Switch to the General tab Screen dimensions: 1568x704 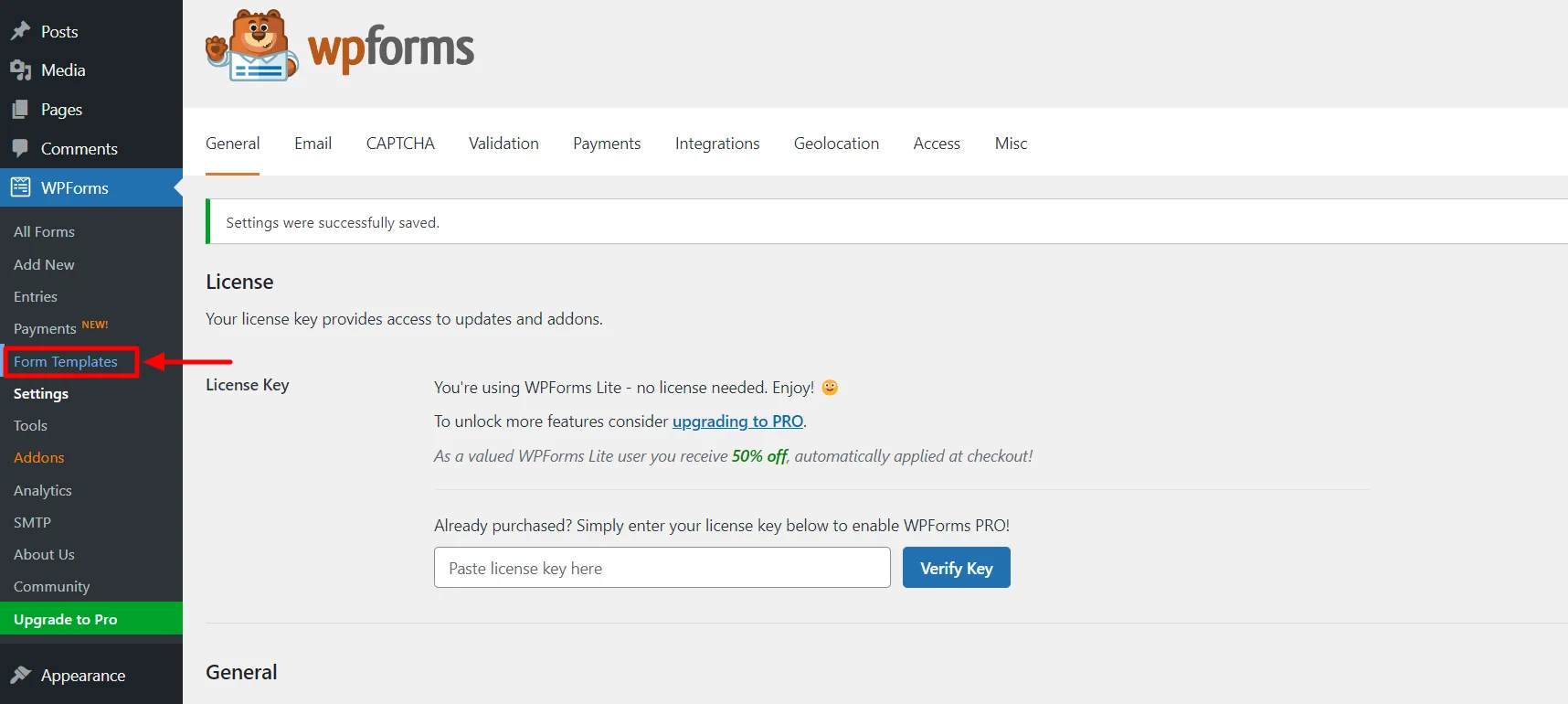pyautogui.click(x=232, y=144)
